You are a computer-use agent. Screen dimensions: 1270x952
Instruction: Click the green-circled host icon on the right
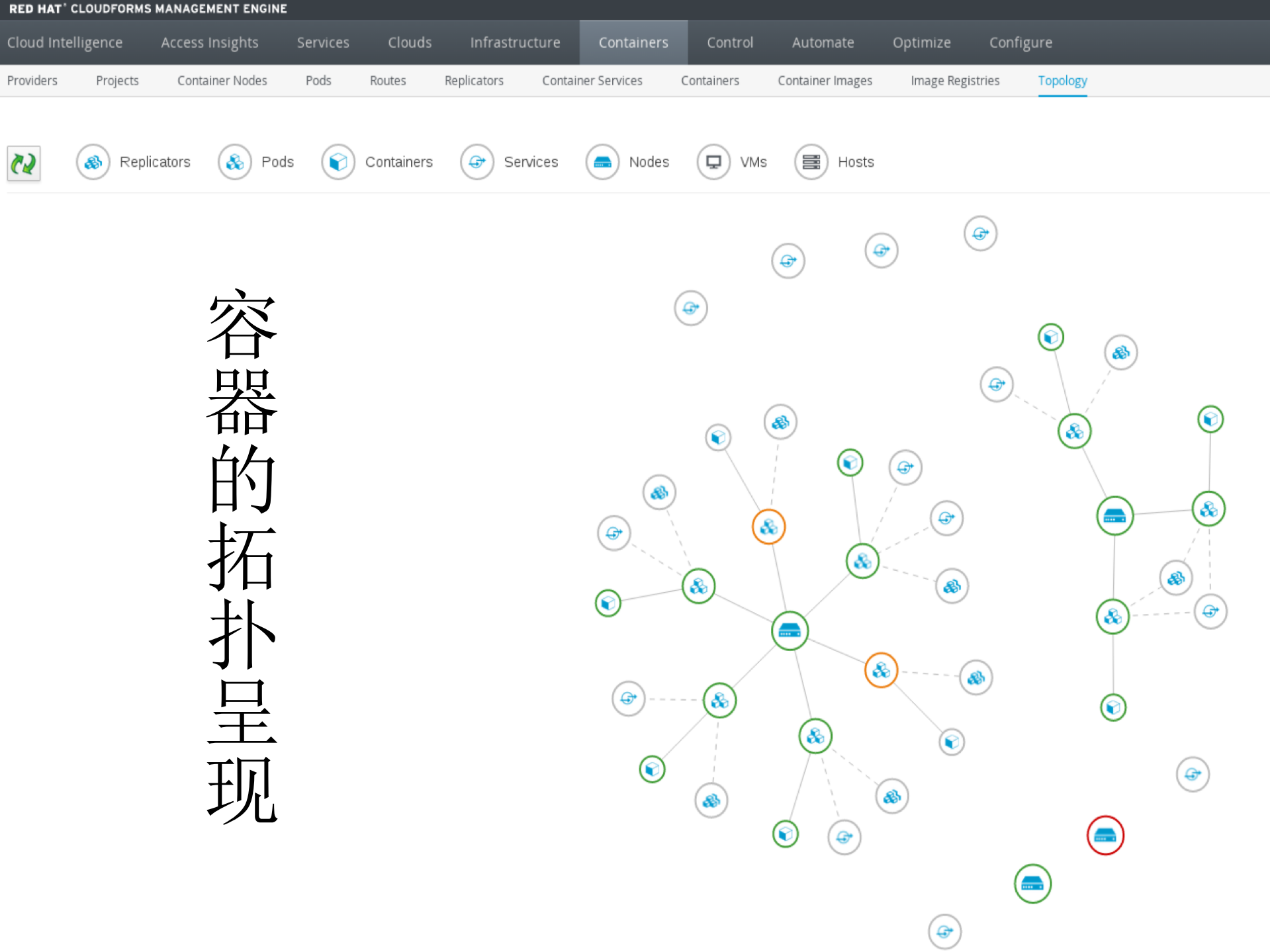pyautogui.click(x=1114, y=515)
